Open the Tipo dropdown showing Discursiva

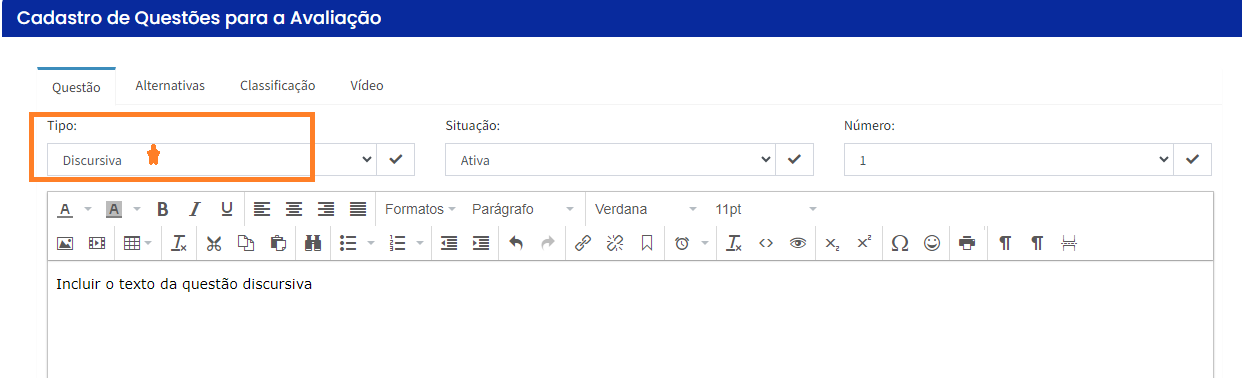click(x=211, y=160)
